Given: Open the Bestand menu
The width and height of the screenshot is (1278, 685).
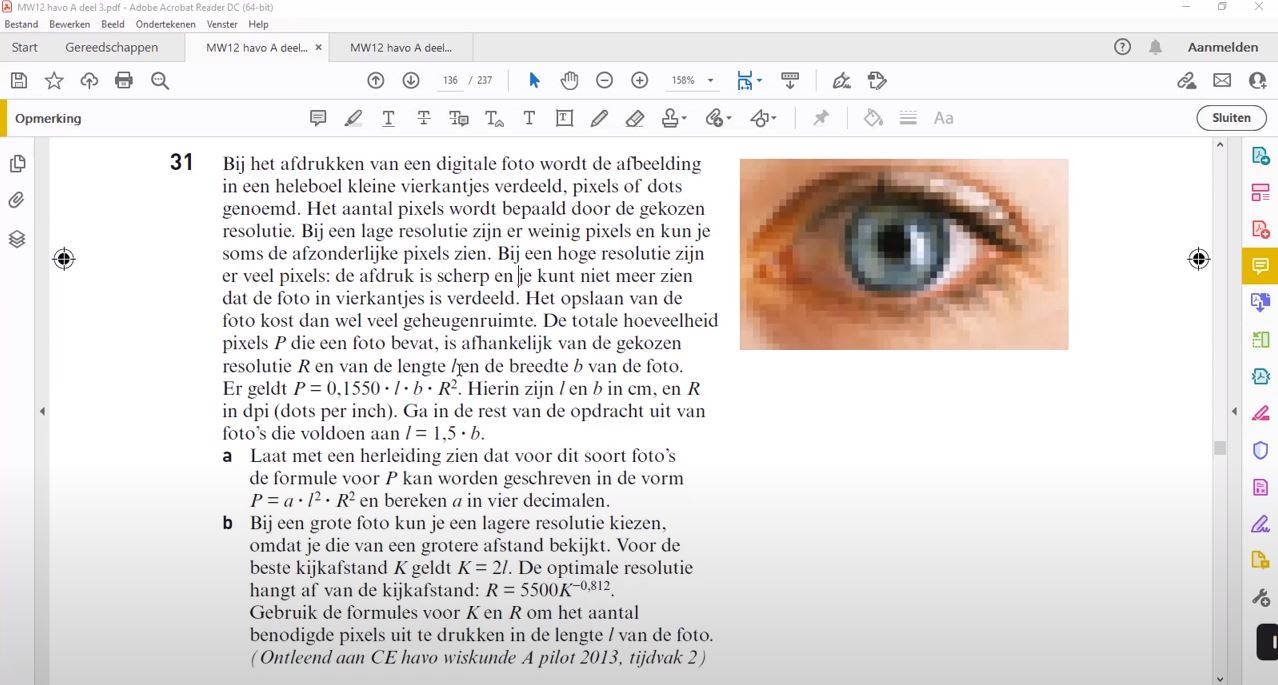Looking at the screenshot, I should (22, 24).
